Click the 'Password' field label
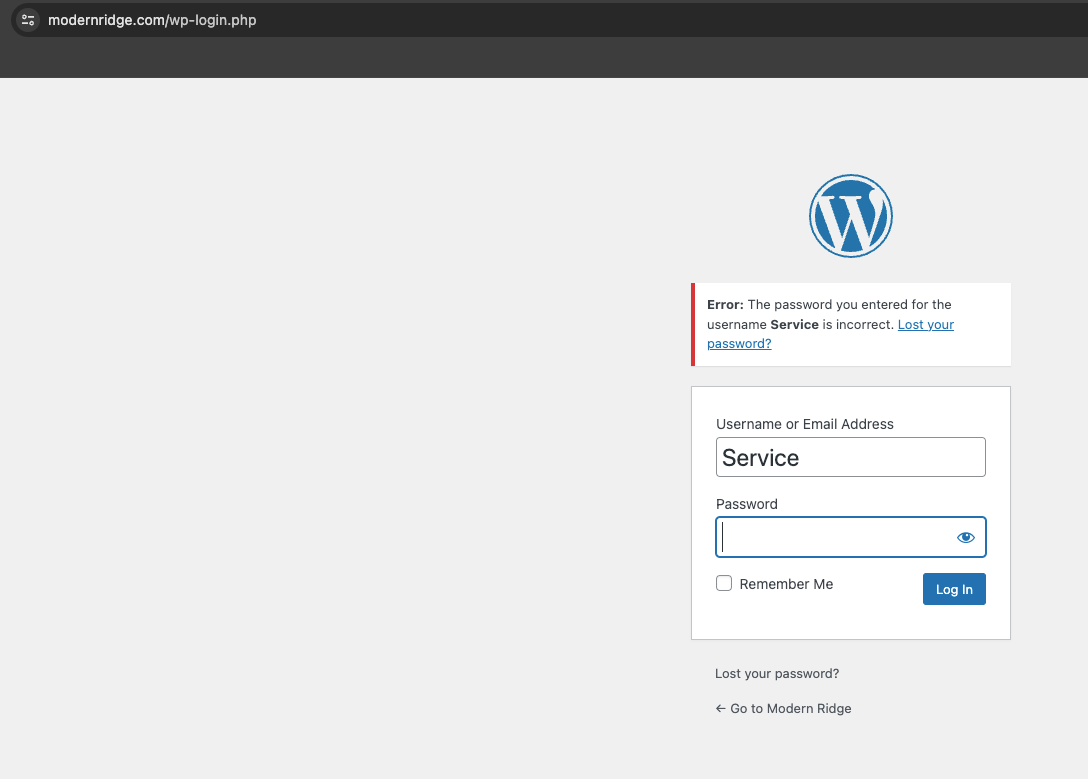This screenshot has height=779, width=1088. (x=747, y=504)
